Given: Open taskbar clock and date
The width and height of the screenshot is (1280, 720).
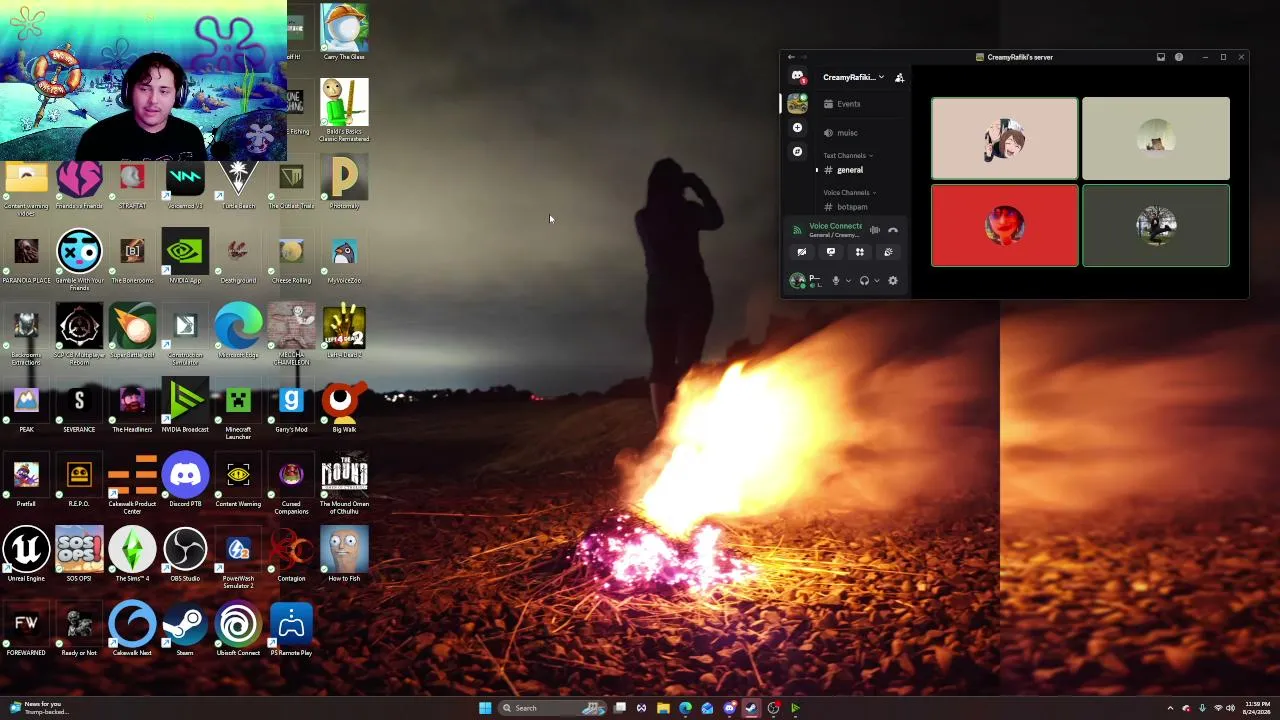Looking at the screenshot, I should click(1257, 708).
